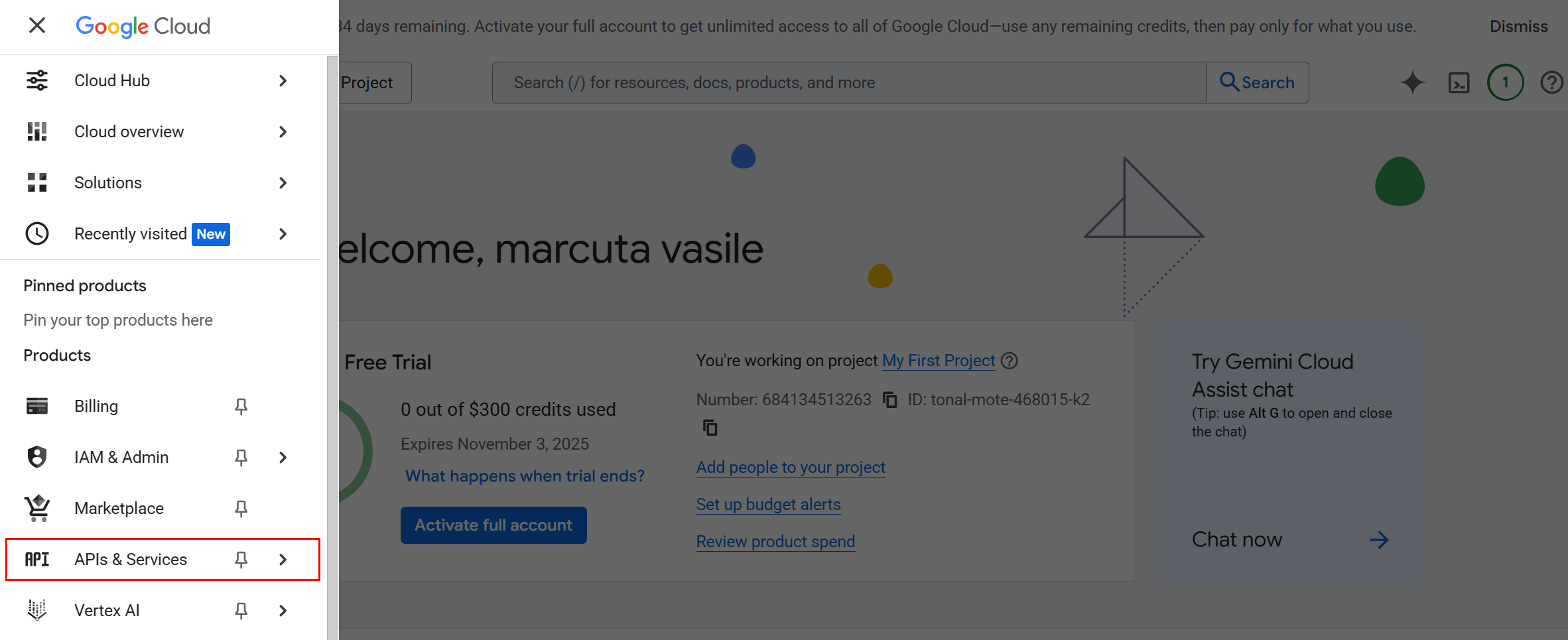The width and height of the screenshot is (1568, 640).
Task: Open Cloud Hub via its sliders icon
Action: coord(37,80)
